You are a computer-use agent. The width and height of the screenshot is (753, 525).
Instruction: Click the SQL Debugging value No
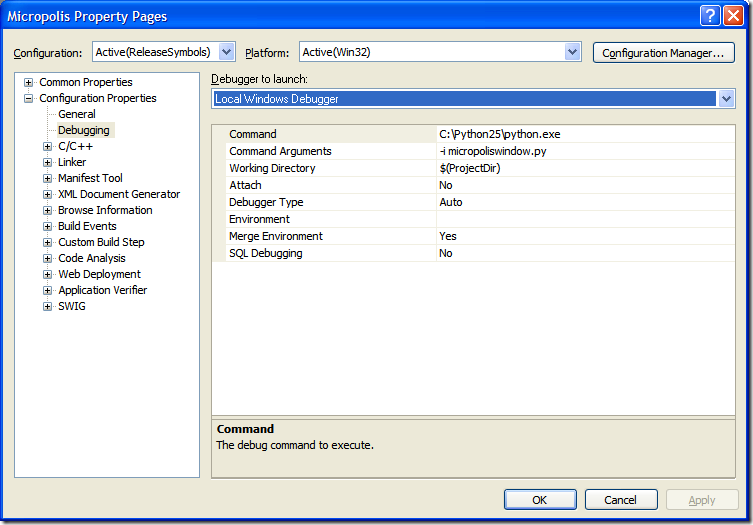[x=585, y=253]
